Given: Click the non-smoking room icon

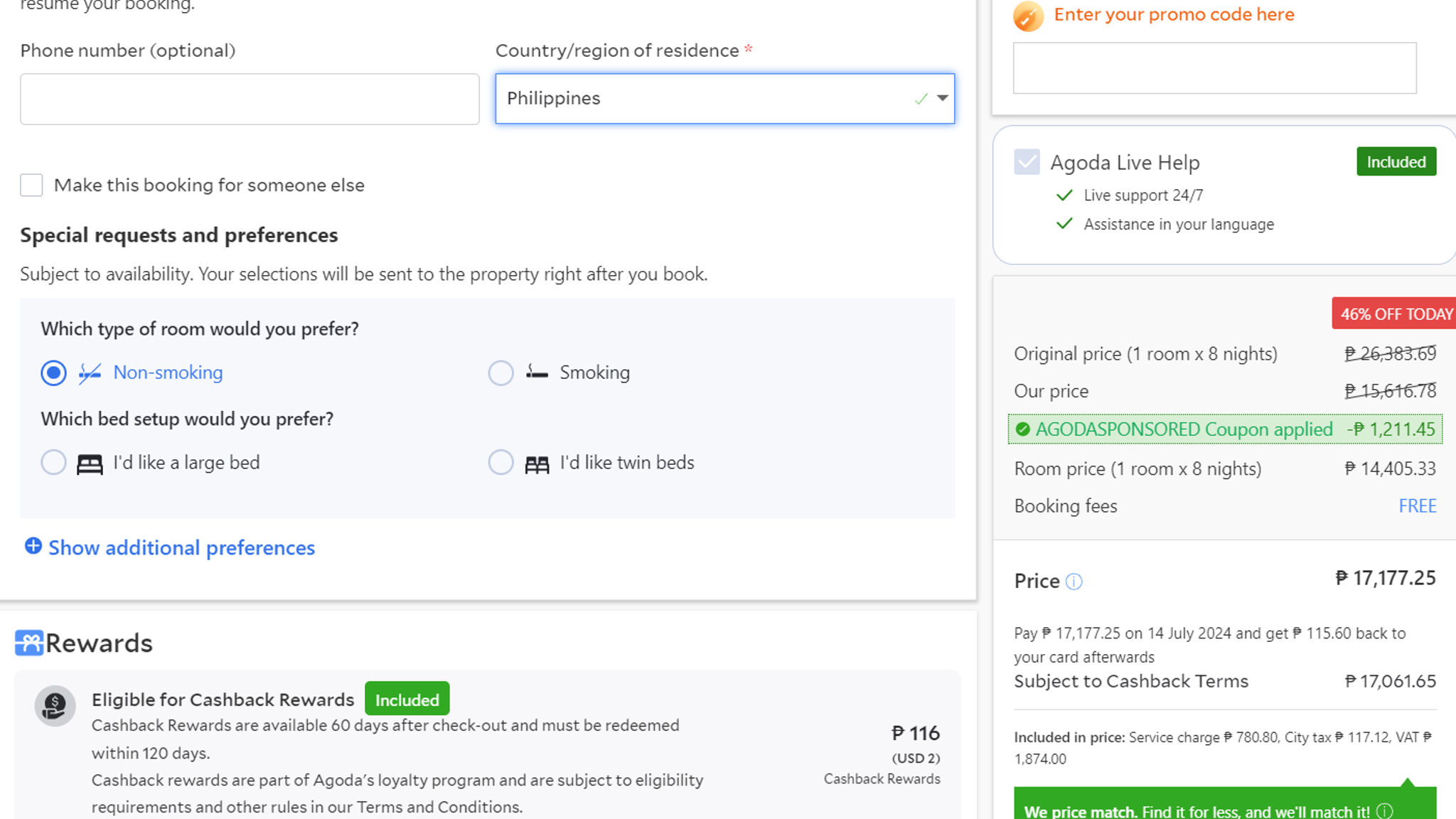Looking at the screenshot, I should pos(89,371).
